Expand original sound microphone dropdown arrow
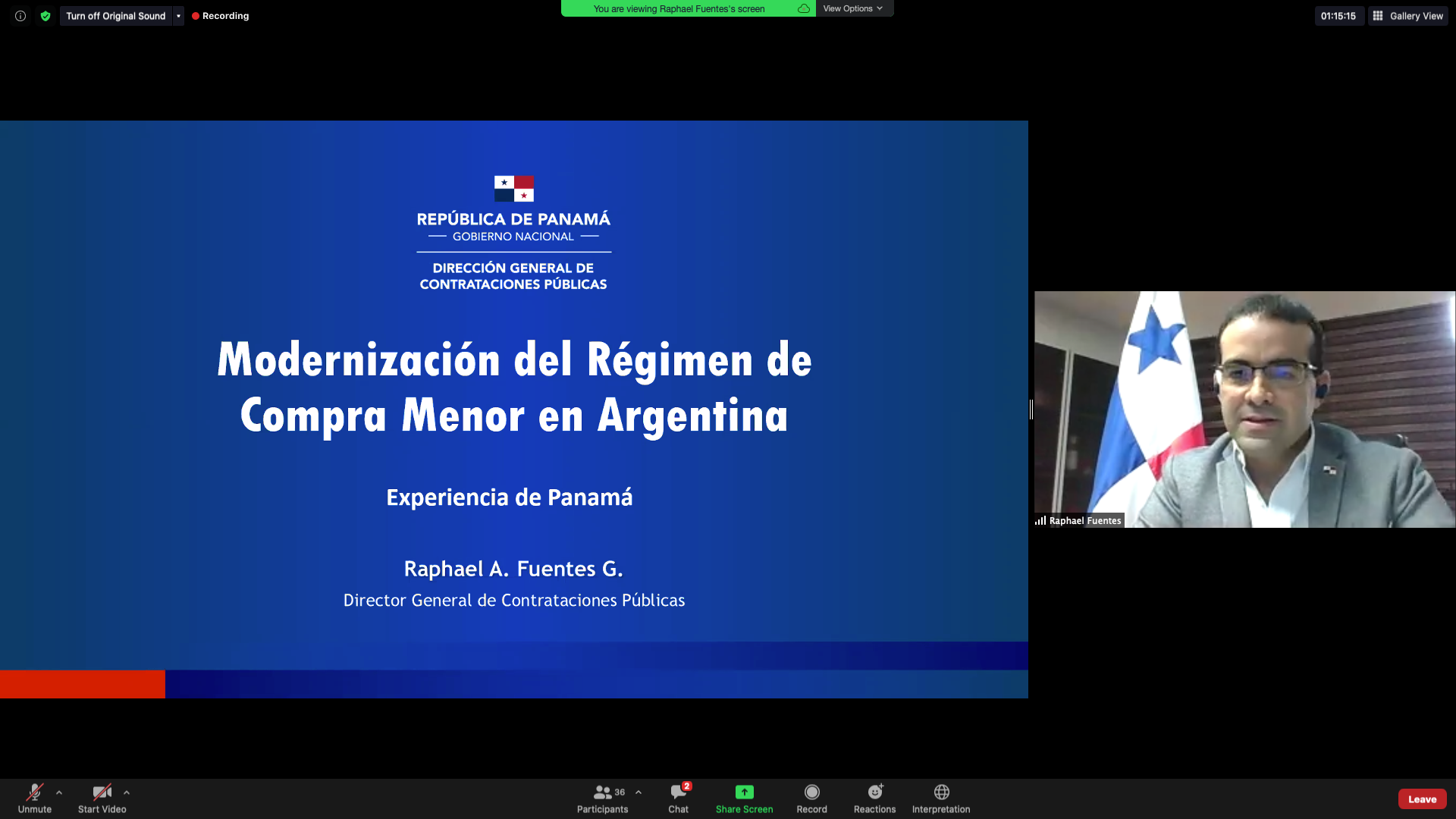 (x=178, y=16)
